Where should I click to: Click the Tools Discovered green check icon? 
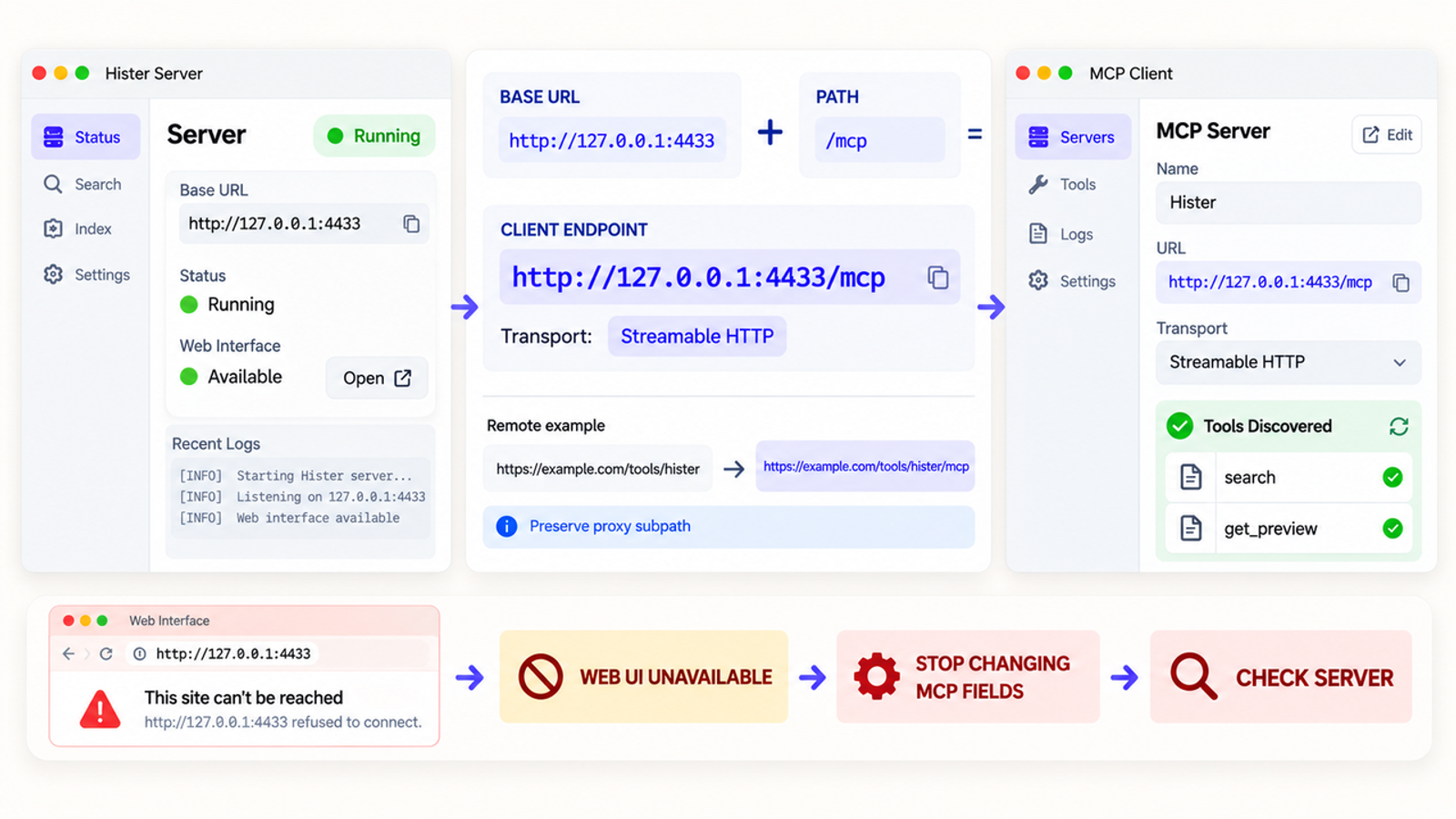pos(1179,426)
